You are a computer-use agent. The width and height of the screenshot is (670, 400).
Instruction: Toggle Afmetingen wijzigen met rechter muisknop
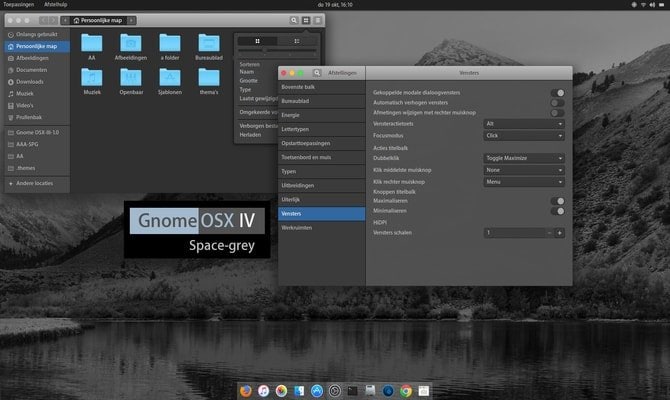click(x=557, y=113)
